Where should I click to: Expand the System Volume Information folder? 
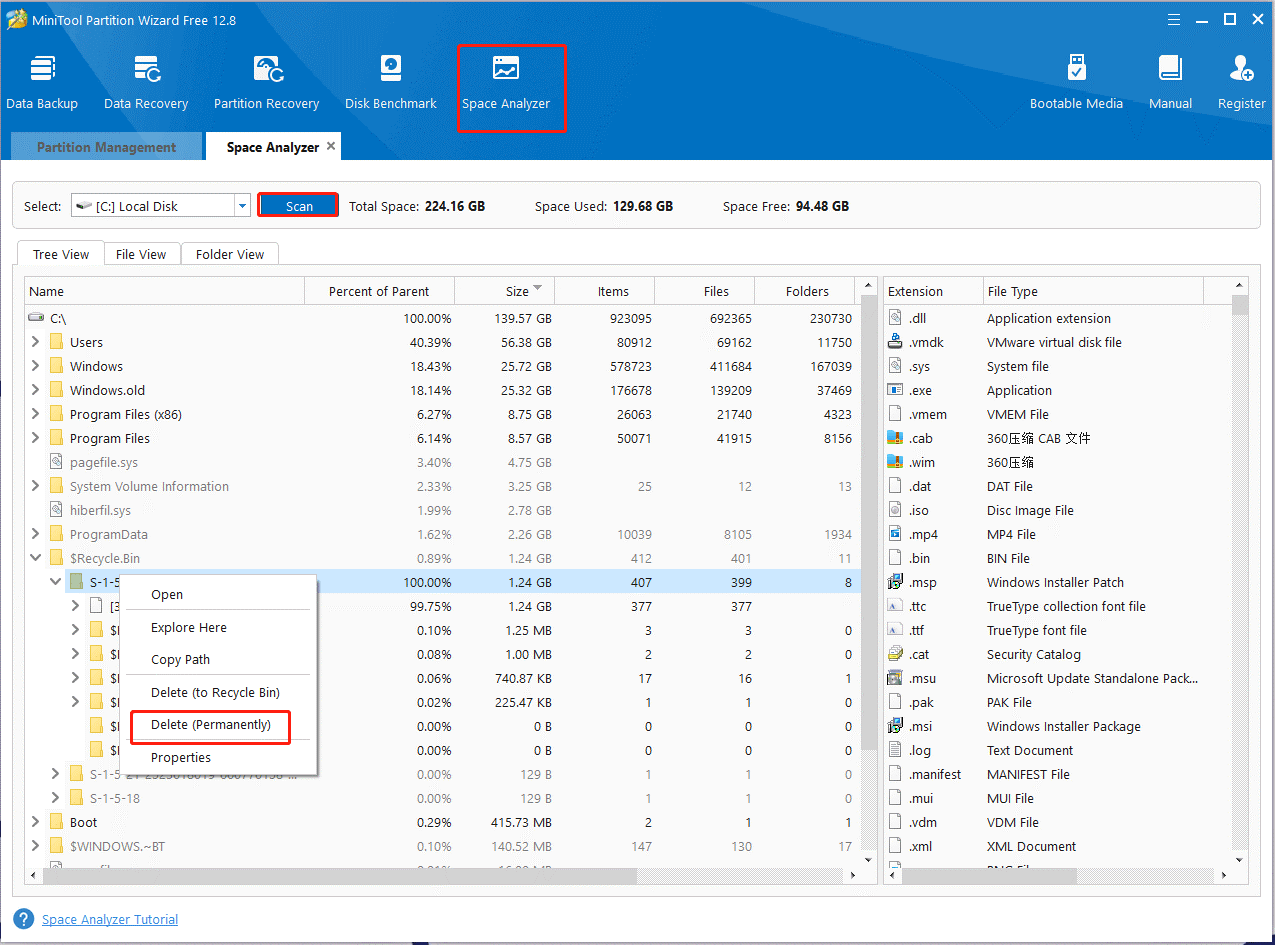pos(36,486)
